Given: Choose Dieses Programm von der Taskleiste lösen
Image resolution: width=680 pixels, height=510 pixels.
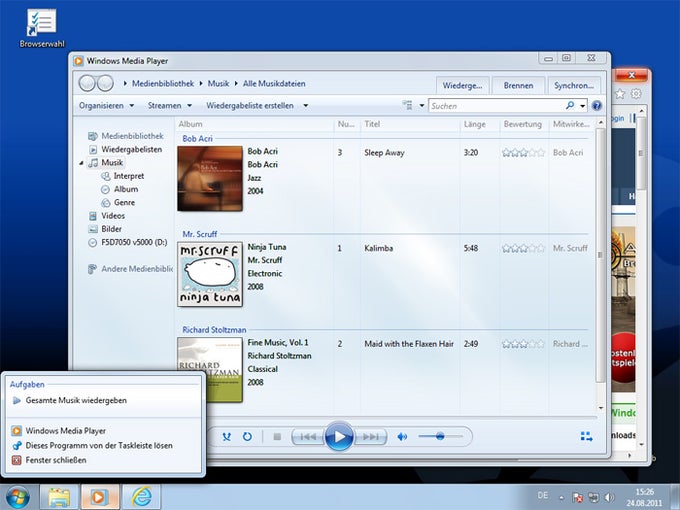Looking at the screenshot, I should (92, 445).
